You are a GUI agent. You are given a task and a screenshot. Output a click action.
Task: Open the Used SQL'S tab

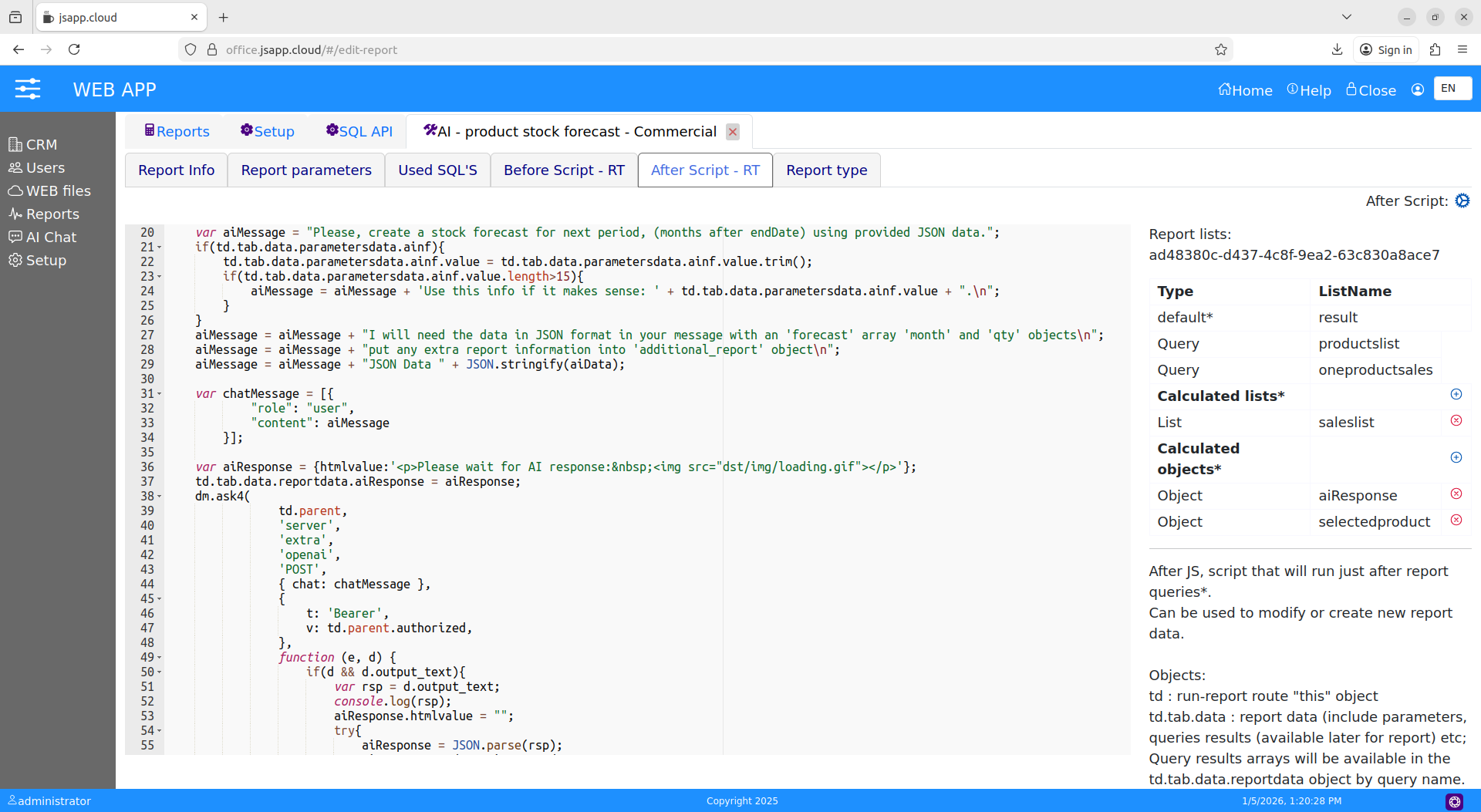coord(437,170)
